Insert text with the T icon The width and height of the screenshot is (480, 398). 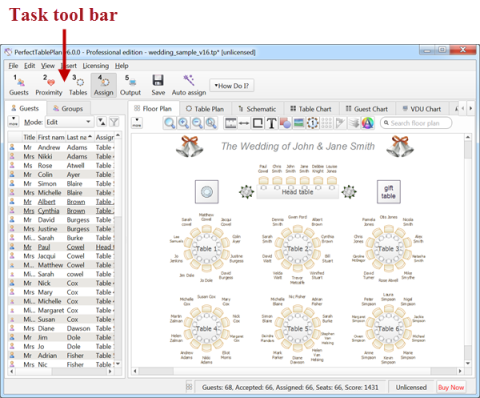271,123
